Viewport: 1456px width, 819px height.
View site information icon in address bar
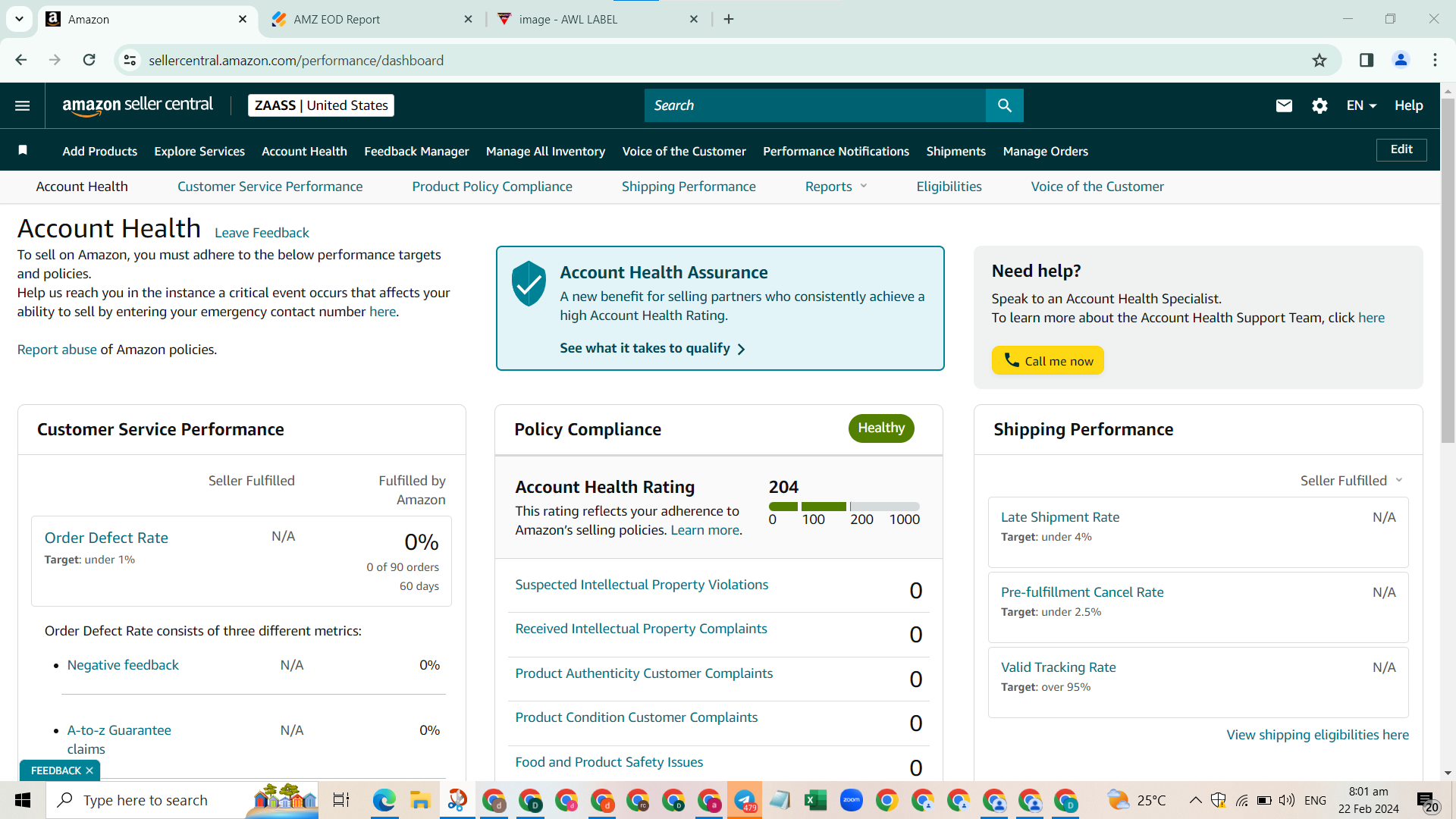(x=130, y=60)
